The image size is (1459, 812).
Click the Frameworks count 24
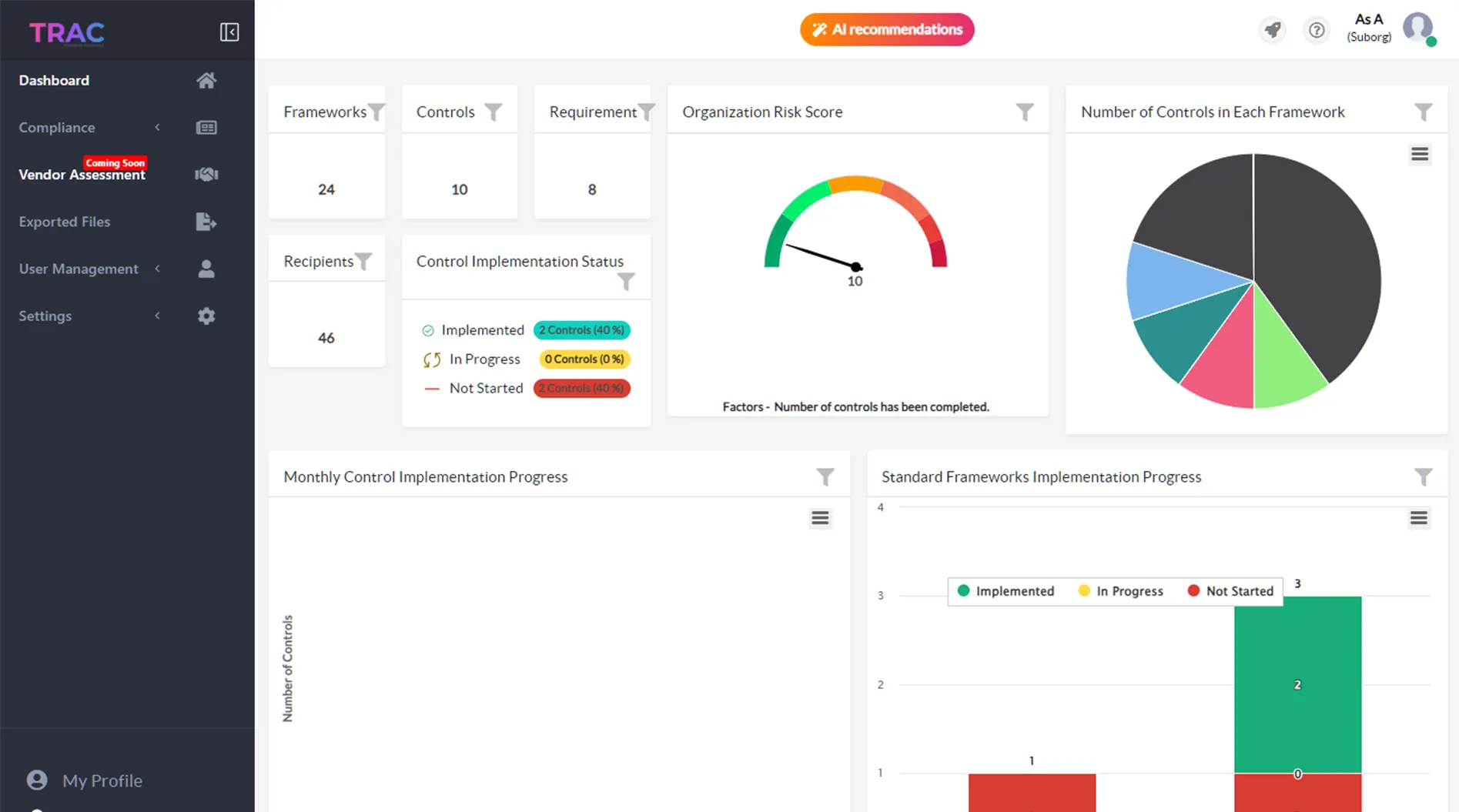click(x=326, y=189)
